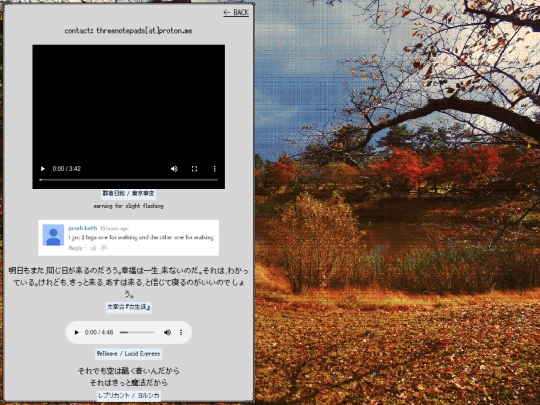Click Reply under the comment
Viewport: 540px width, 405px height.
pyautogui.click(x=75, y=248)
